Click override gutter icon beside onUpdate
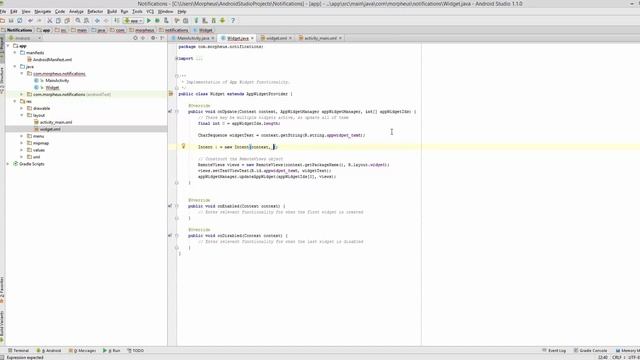This screenshot has width=640, height=360. click(170, 111)
